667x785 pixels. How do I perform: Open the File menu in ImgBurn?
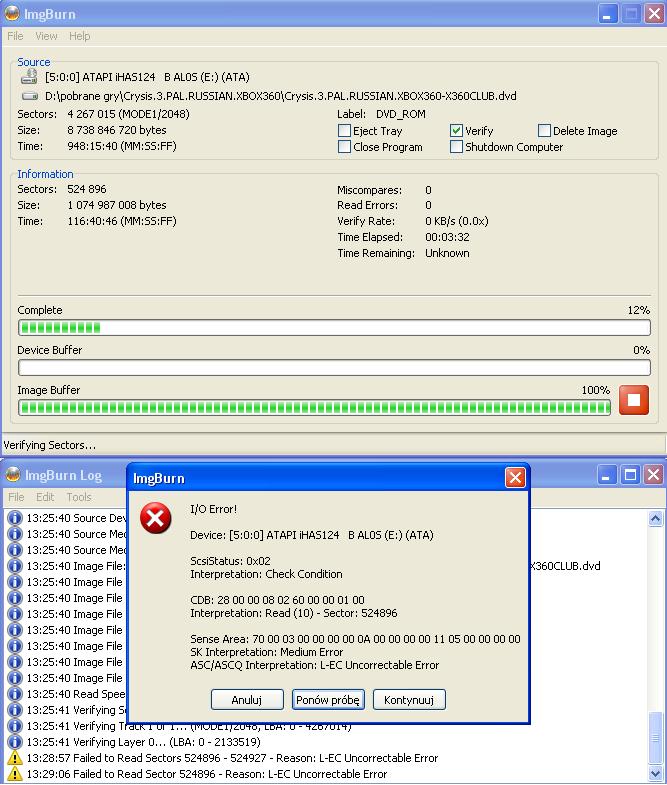pos(15,36)
